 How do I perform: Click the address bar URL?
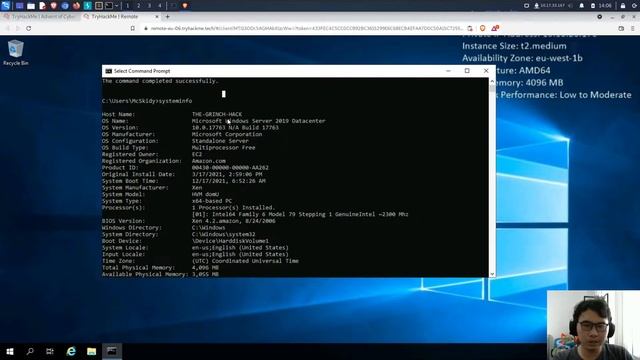click(x=307, y=28)
